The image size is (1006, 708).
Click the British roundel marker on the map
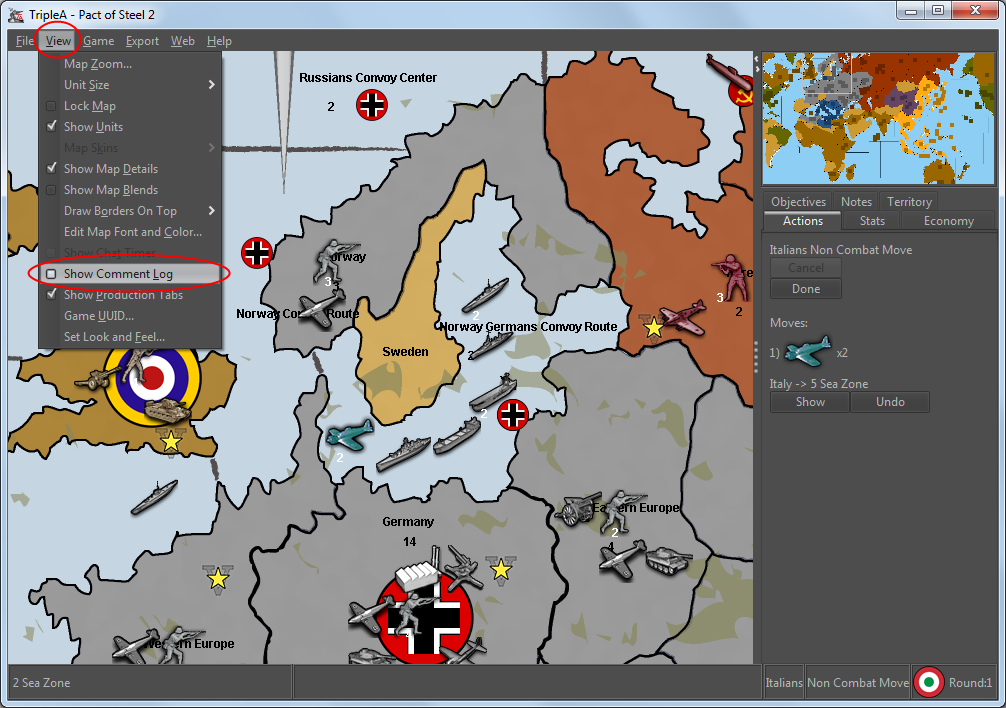[153, 377]
